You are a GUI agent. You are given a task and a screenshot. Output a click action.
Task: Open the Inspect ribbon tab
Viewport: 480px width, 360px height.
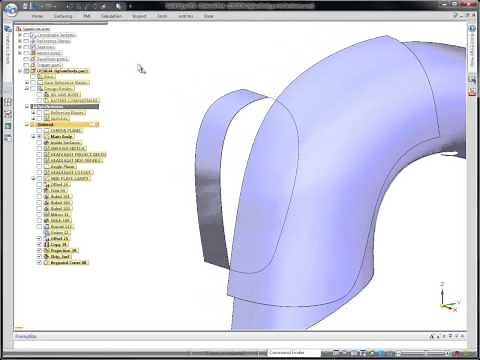pyautogui.click(x=139, y=16)
